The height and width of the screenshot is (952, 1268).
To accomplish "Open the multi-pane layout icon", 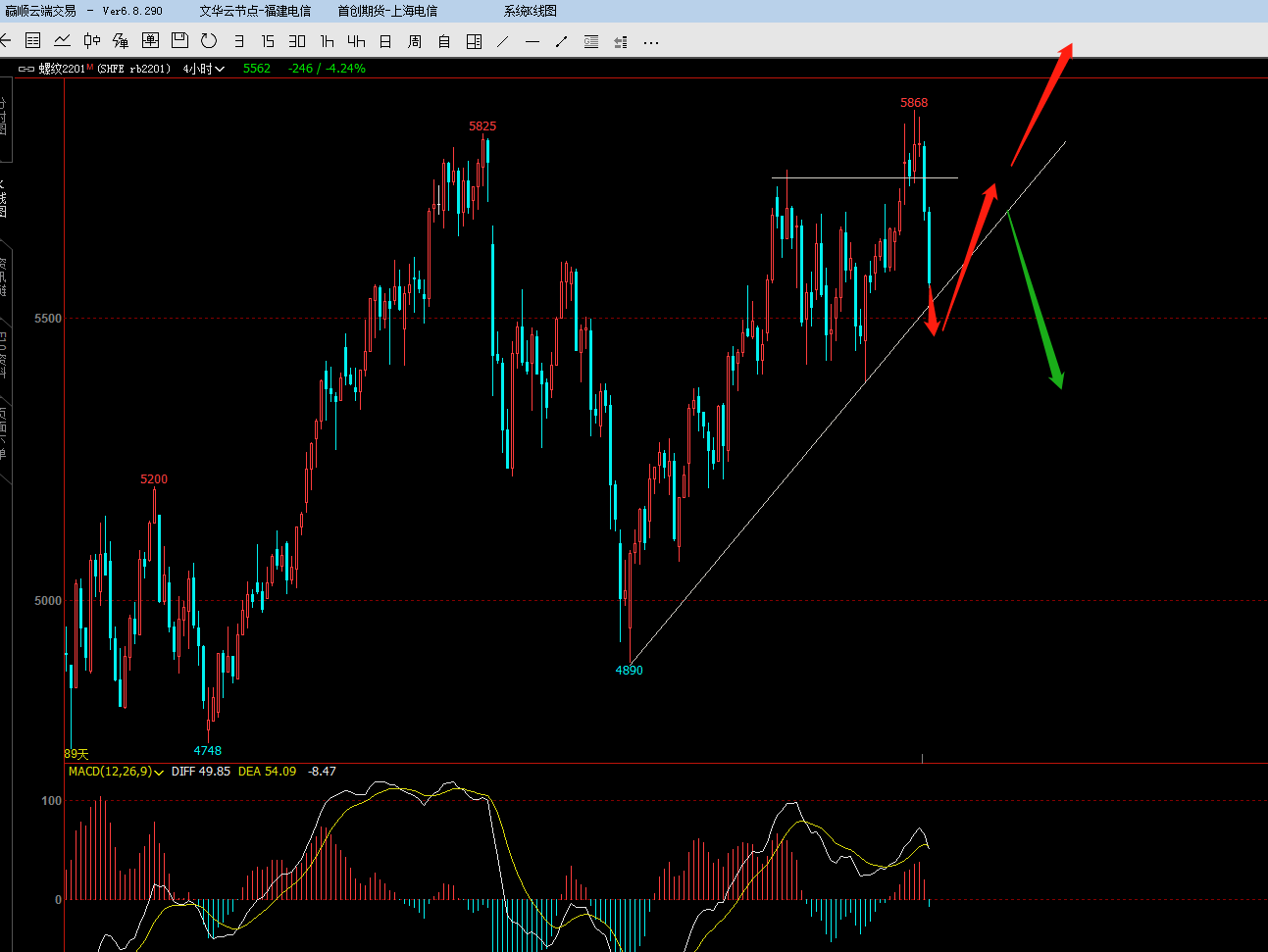I will point(474,41).
